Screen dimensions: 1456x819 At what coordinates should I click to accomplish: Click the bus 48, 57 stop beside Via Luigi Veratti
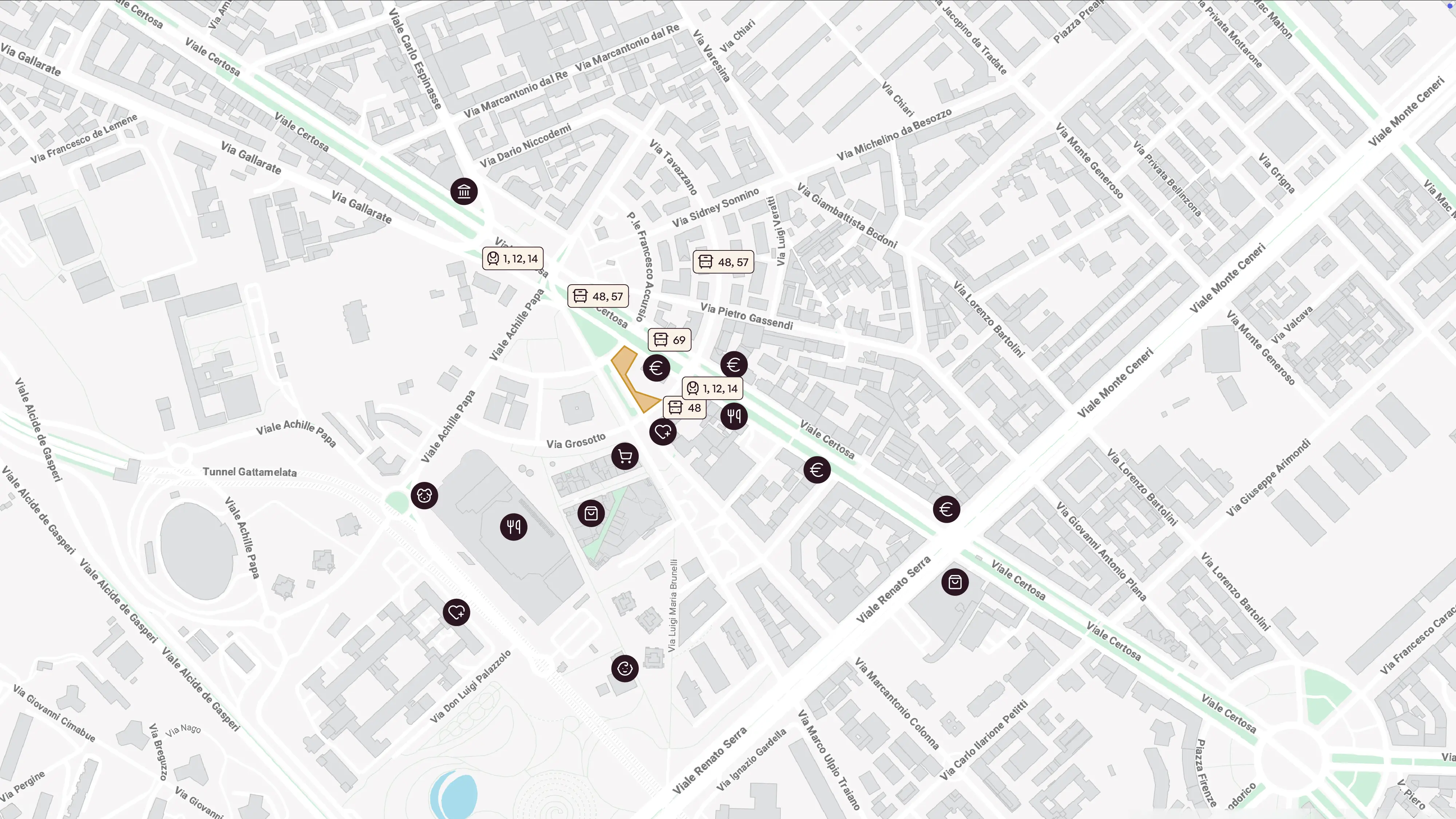[724, 262]
